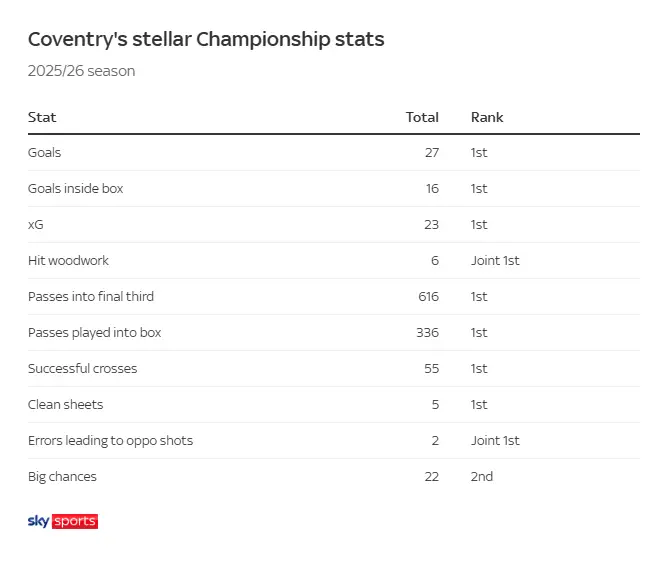Select the Goals row label
Screen dimensions: 653x561
tap(44, 153)
